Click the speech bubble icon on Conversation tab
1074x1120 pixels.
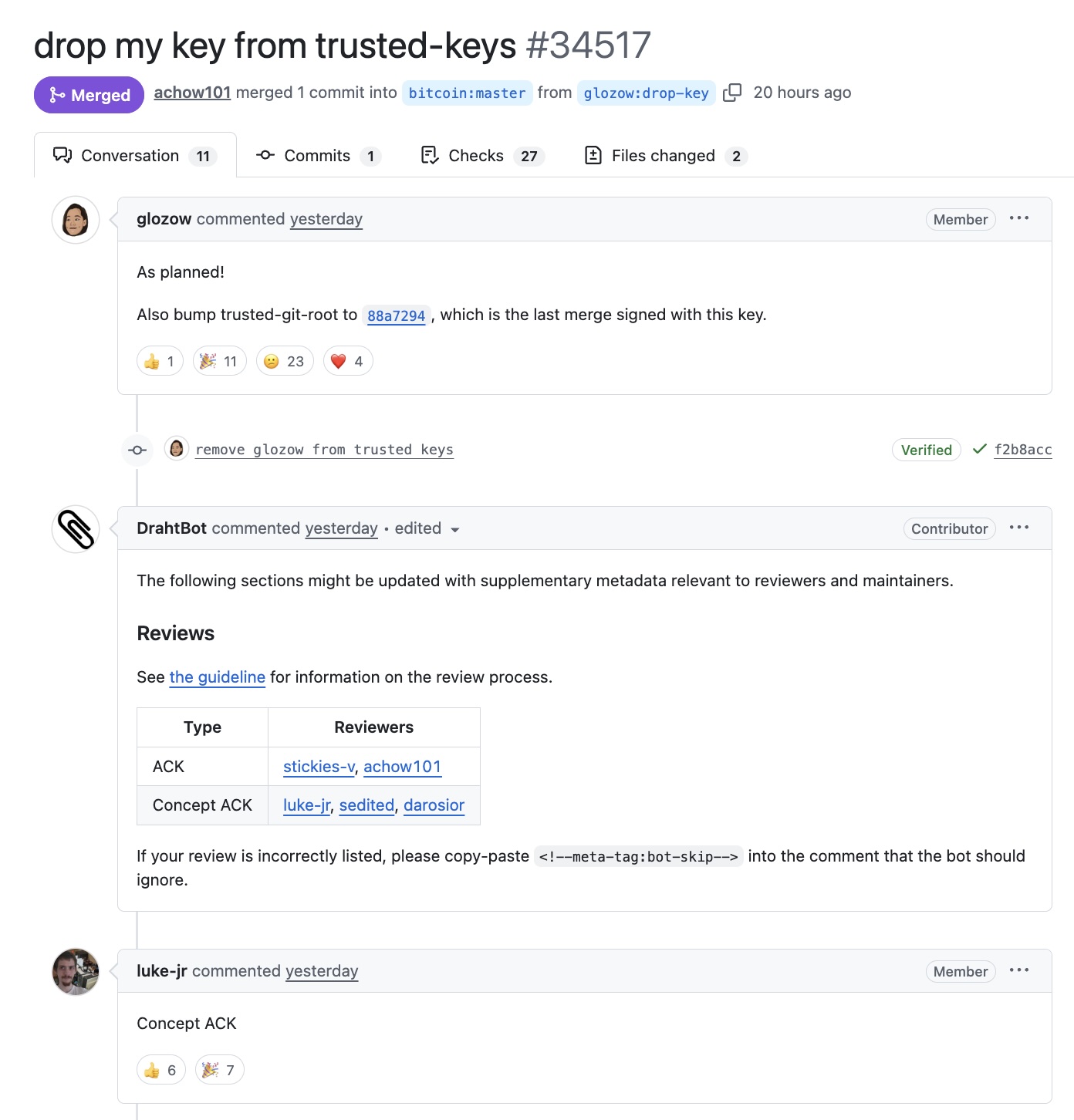tap(62, 155)
